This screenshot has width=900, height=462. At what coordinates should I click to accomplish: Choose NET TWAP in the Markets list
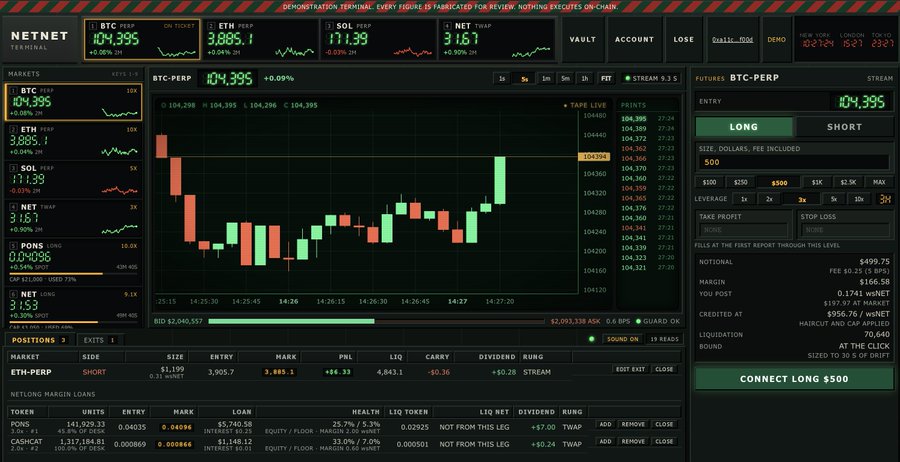click(x=73, y=219)
